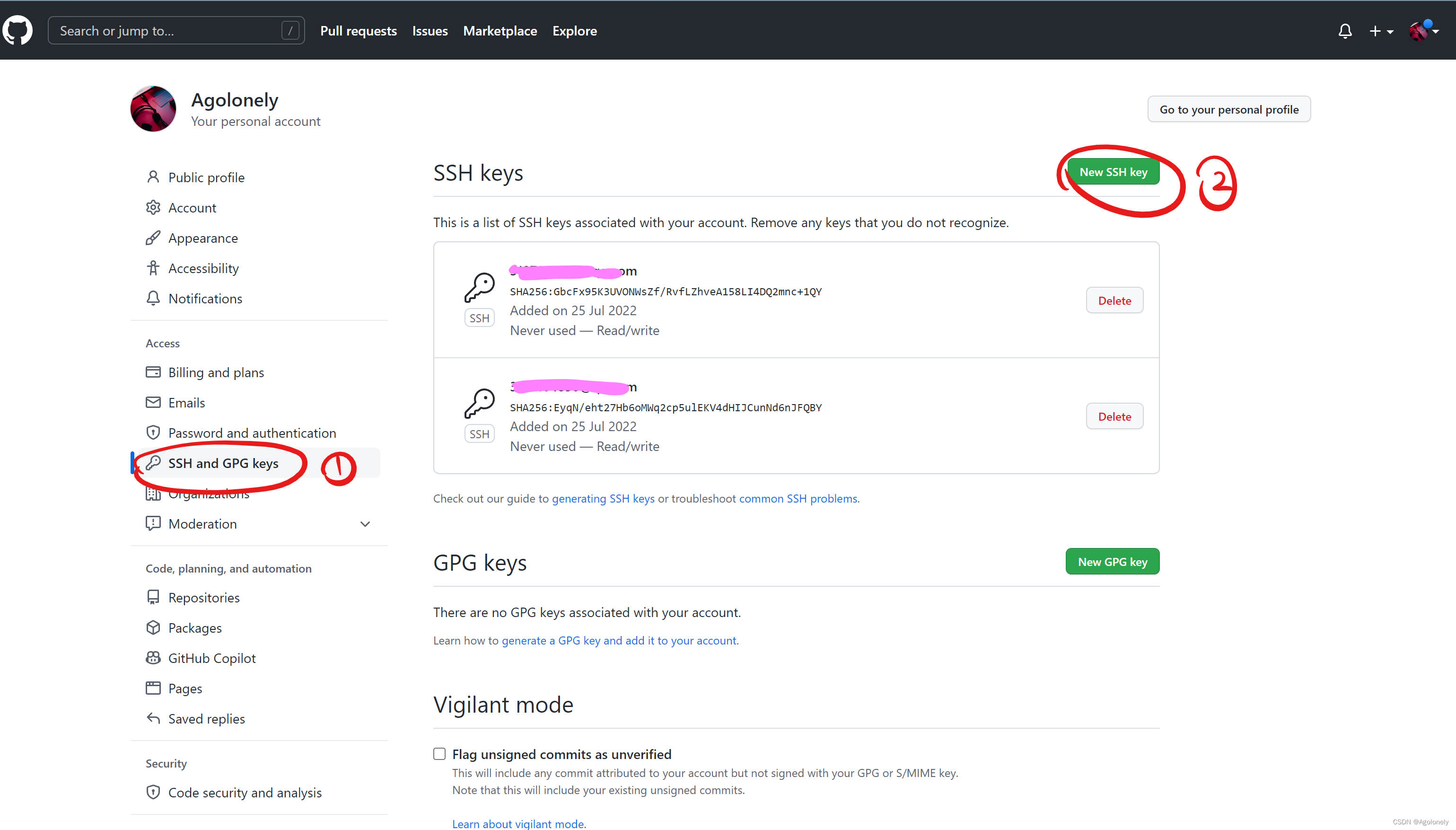Image resolution: width=1456 pixels, height=830 pixels.
Task: Click the search or jump to field
Action: [x=176, y=30]
